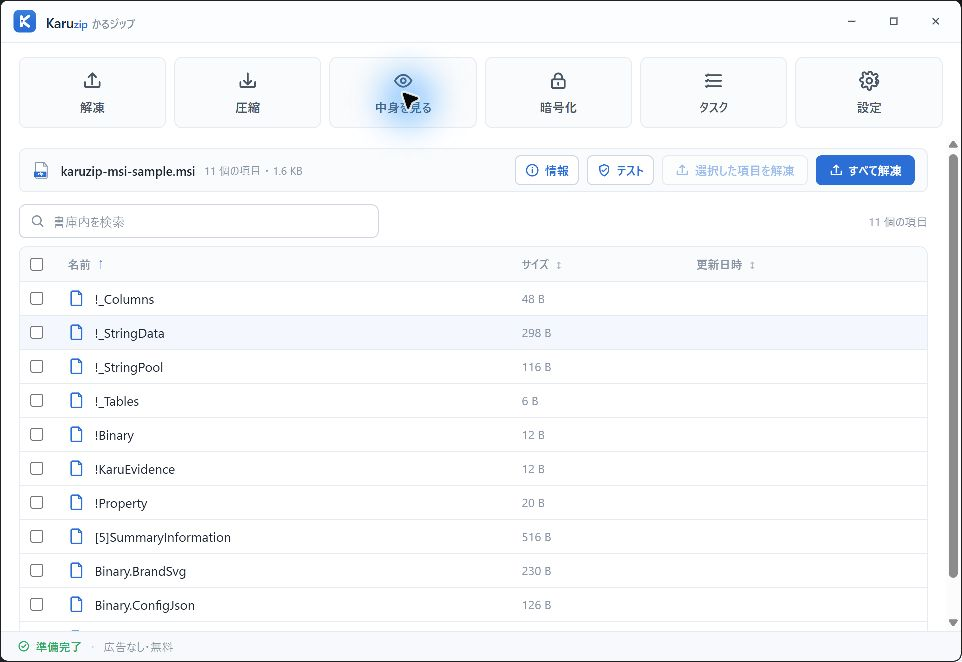Minimize the Karuzip window
The width and height of the screenshot is (962, 662).
point(852,21)
